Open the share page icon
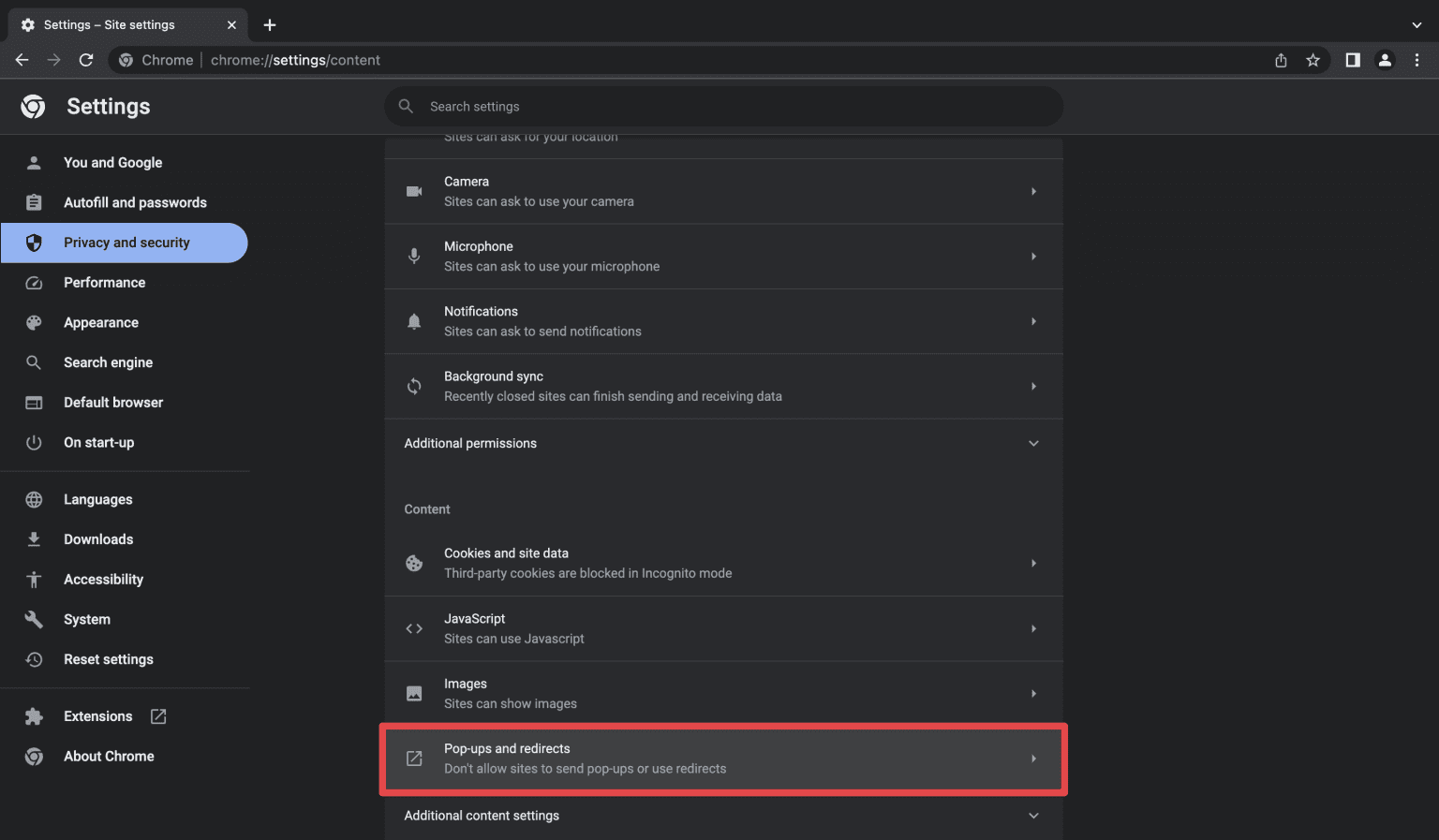This screenshot has height=840, width=1439. tap(1281, 60)
